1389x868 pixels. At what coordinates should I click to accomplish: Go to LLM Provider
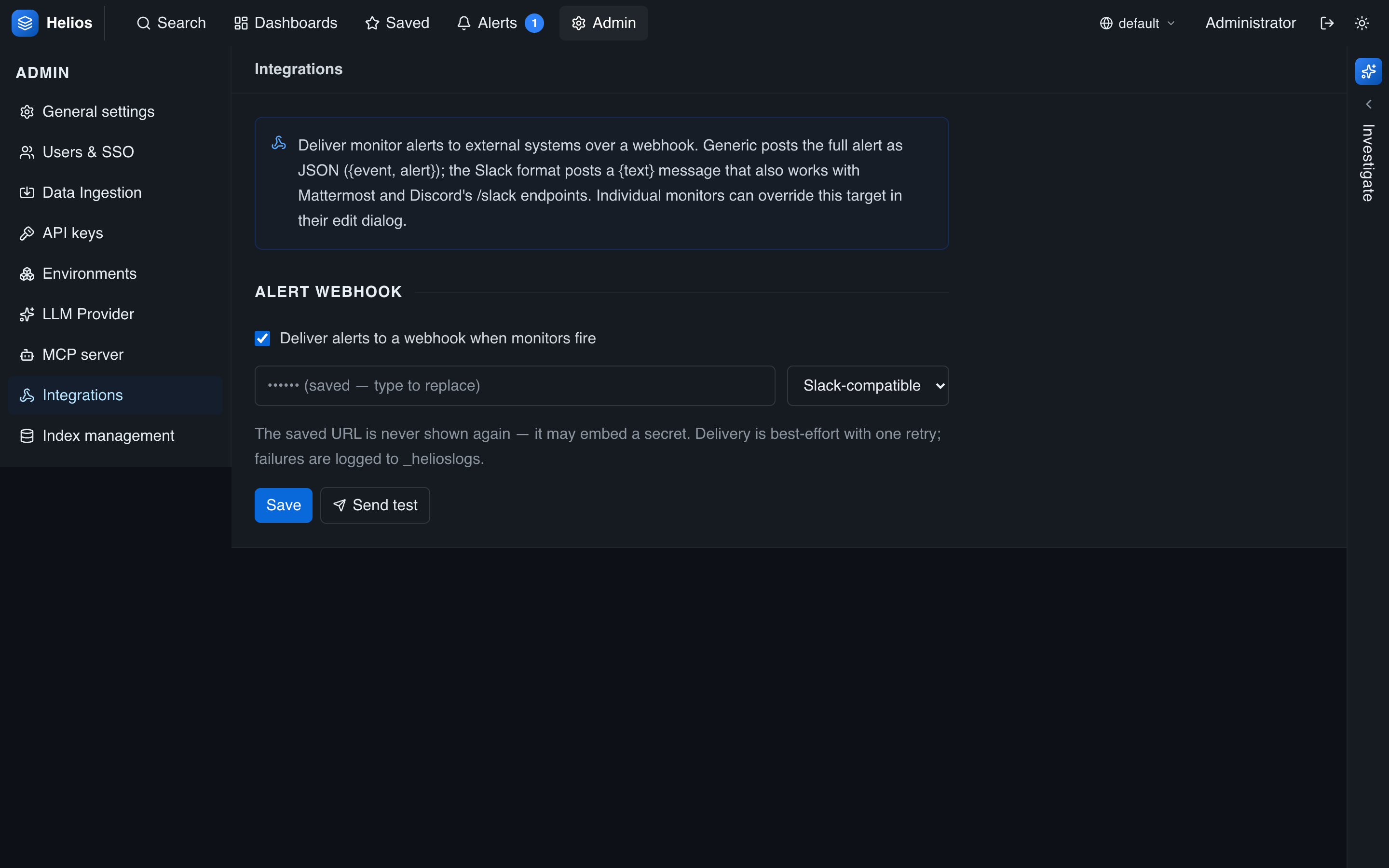pyautogui.click(x=115, y=314)
